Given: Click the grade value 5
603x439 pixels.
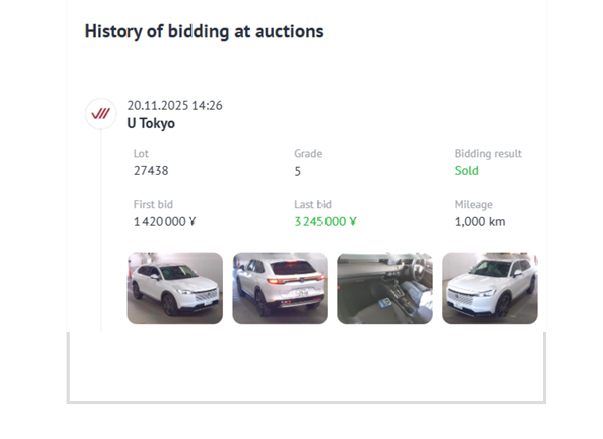Looking at the screenshot, I should 298,171.
